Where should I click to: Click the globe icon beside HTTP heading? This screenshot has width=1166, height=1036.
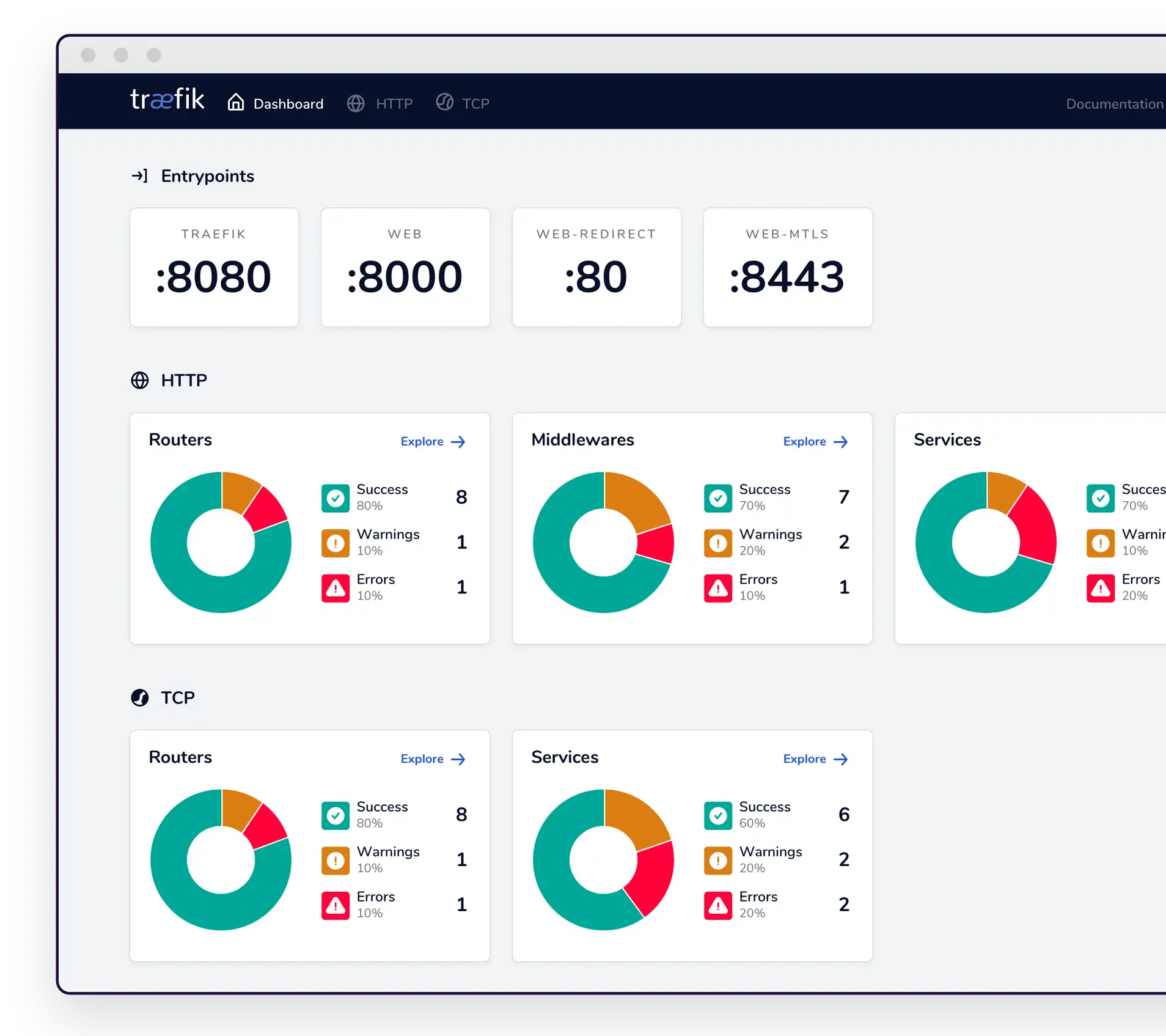(x=140, y=380)
